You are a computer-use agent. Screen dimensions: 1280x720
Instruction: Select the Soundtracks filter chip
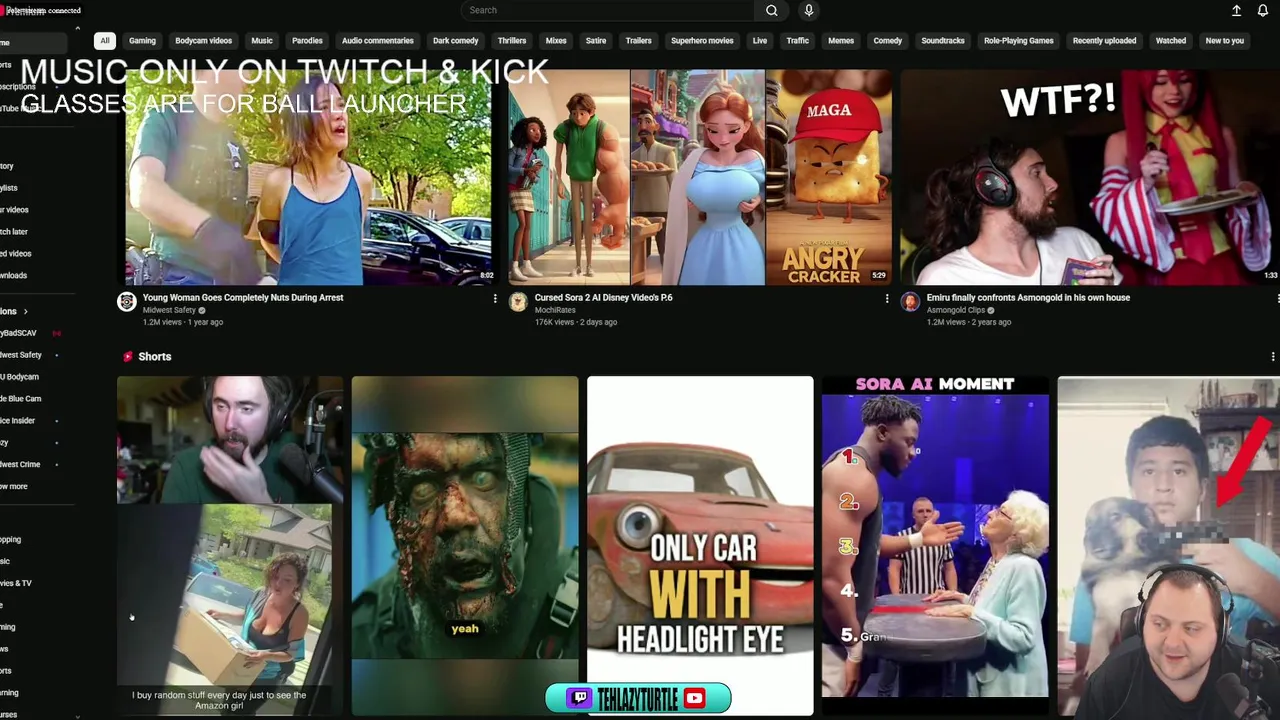coord(943,41)
